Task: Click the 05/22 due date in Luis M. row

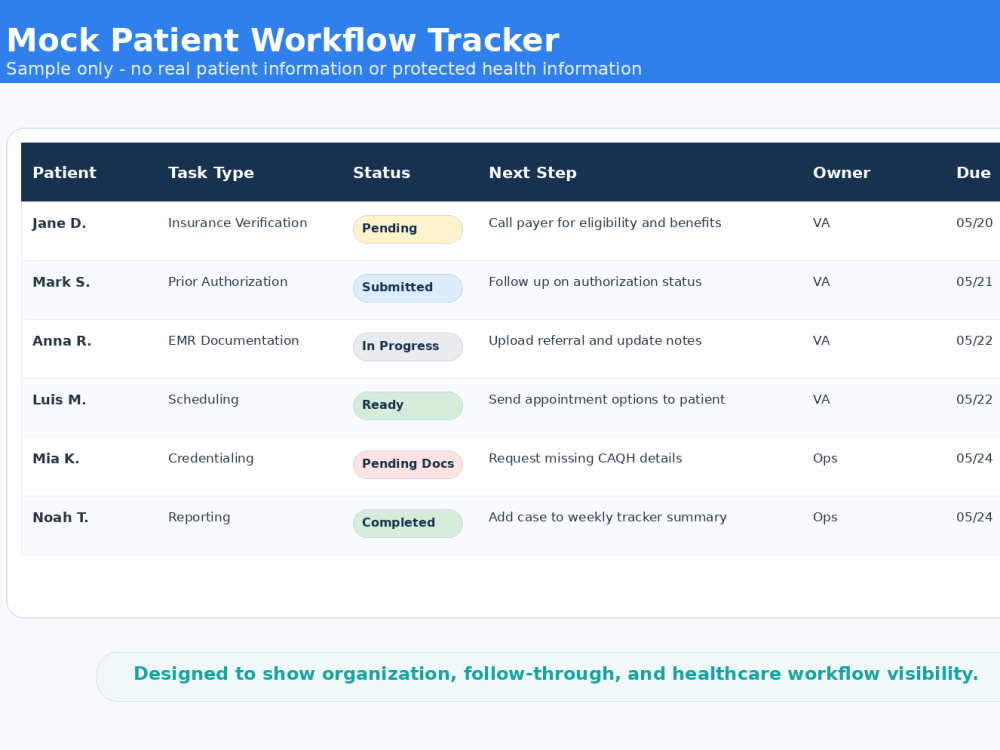Action: tap(974, 399)
